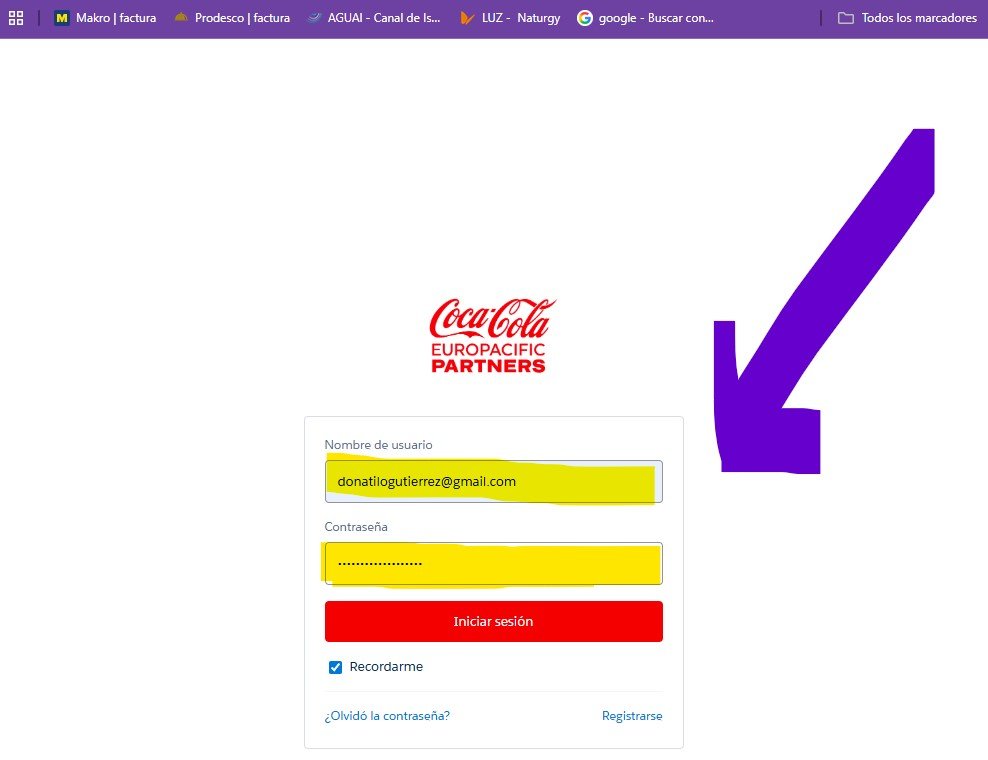
Task: Open the 'Prodesco | factura' bookmark text
Action: pyautogui.click(x=242, y=18)
